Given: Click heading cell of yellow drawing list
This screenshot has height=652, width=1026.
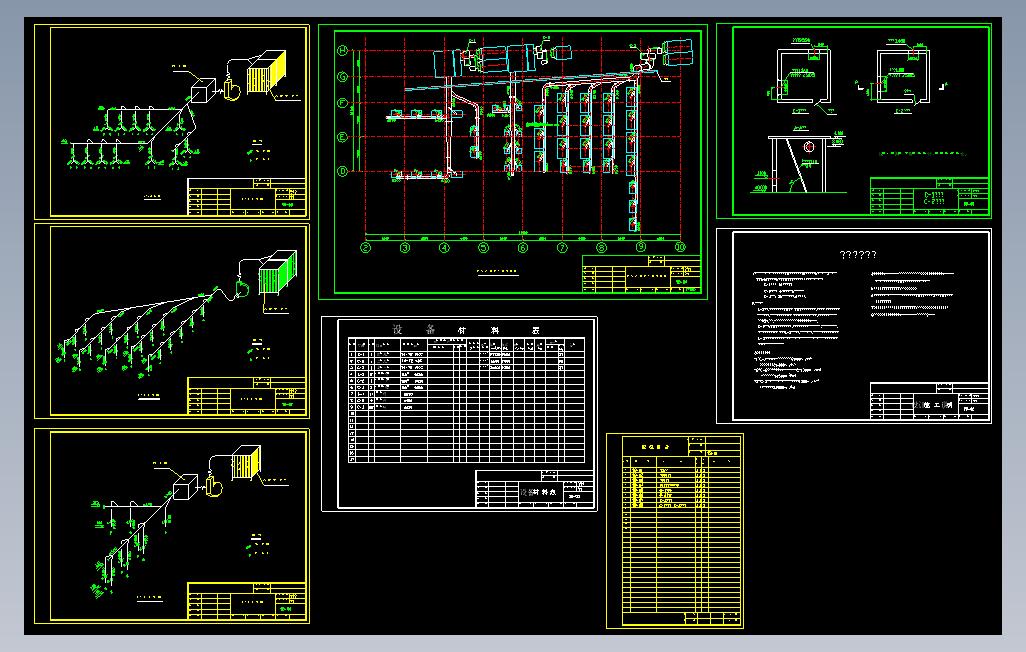Looking at the screenshot, I should pyautogui.click(x=656, y=446).
